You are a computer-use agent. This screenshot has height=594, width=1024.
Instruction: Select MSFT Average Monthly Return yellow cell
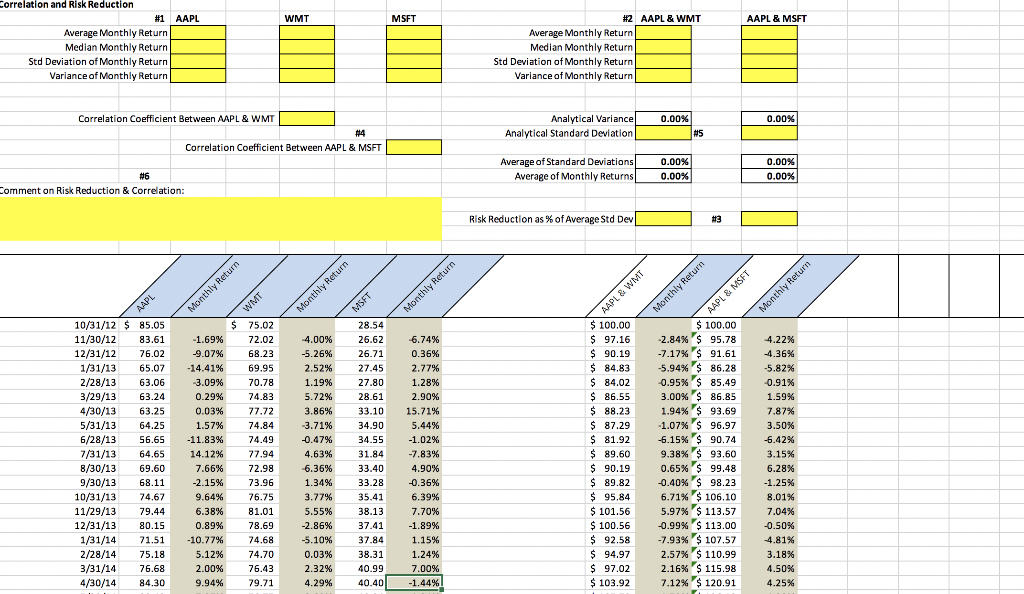coord(414,33)
